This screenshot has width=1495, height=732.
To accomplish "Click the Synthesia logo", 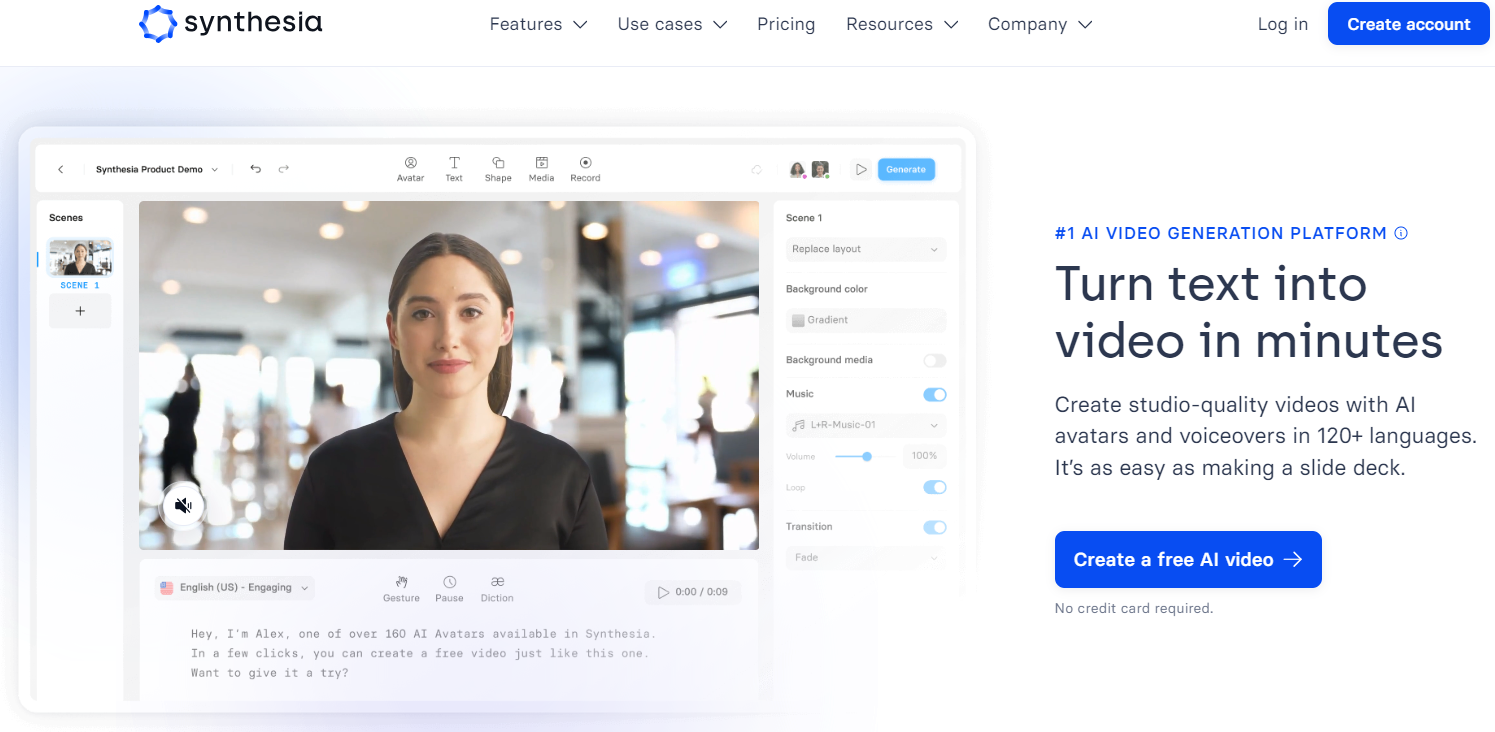I will pyautogui.click(x=231, y=24).
